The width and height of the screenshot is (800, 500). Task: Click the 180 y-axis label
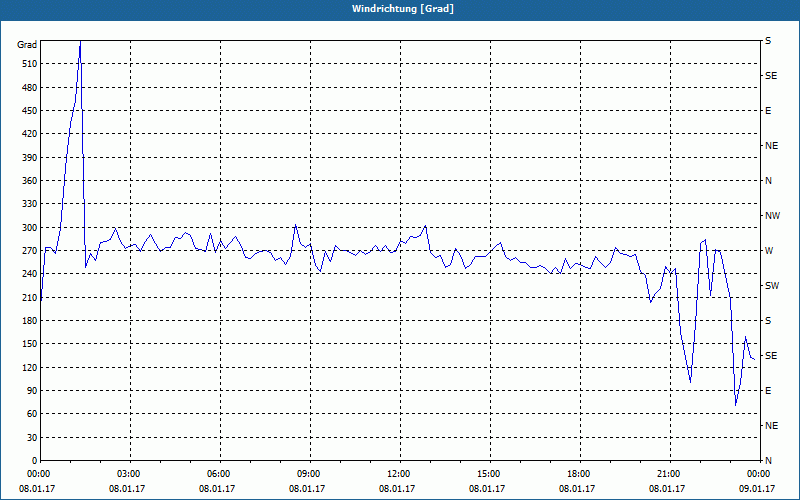[x=30, y=321]
